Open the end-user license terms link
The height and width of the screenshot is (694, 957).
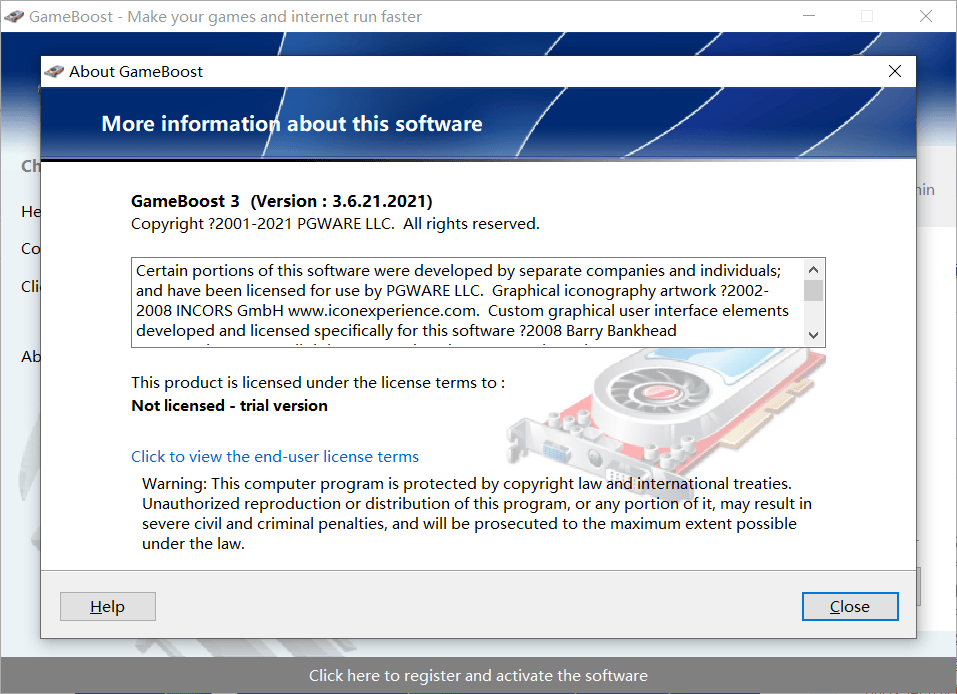(275, 456)
